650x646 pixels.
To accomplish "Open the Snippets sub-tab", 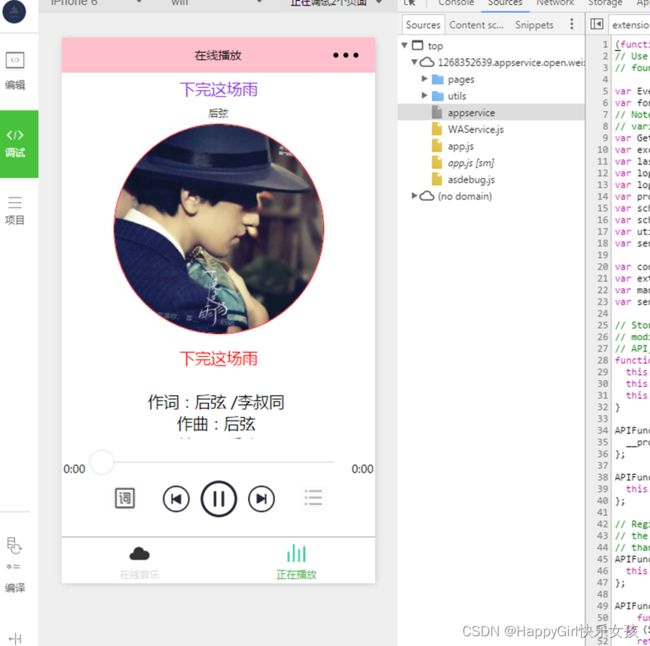I will (x=534, y=25).
